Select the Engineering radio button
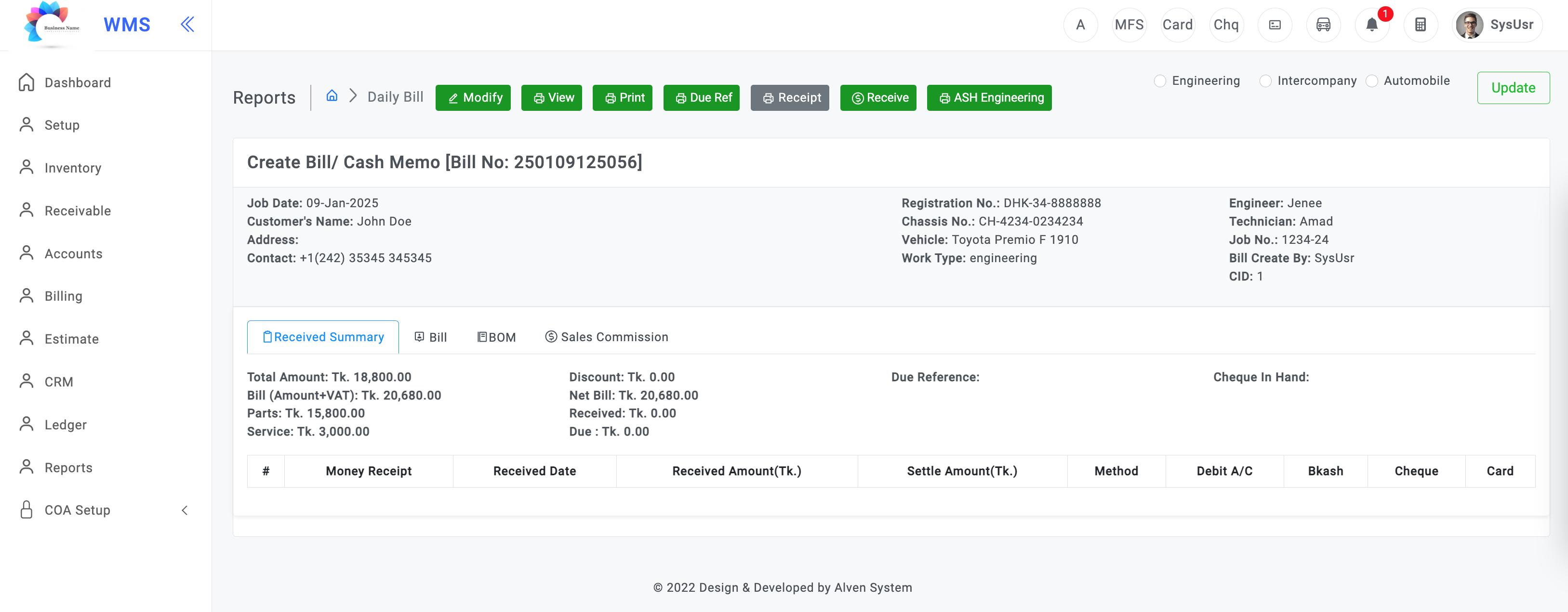The height and width of the screenshot is (612, 1568). [1160, 81]
